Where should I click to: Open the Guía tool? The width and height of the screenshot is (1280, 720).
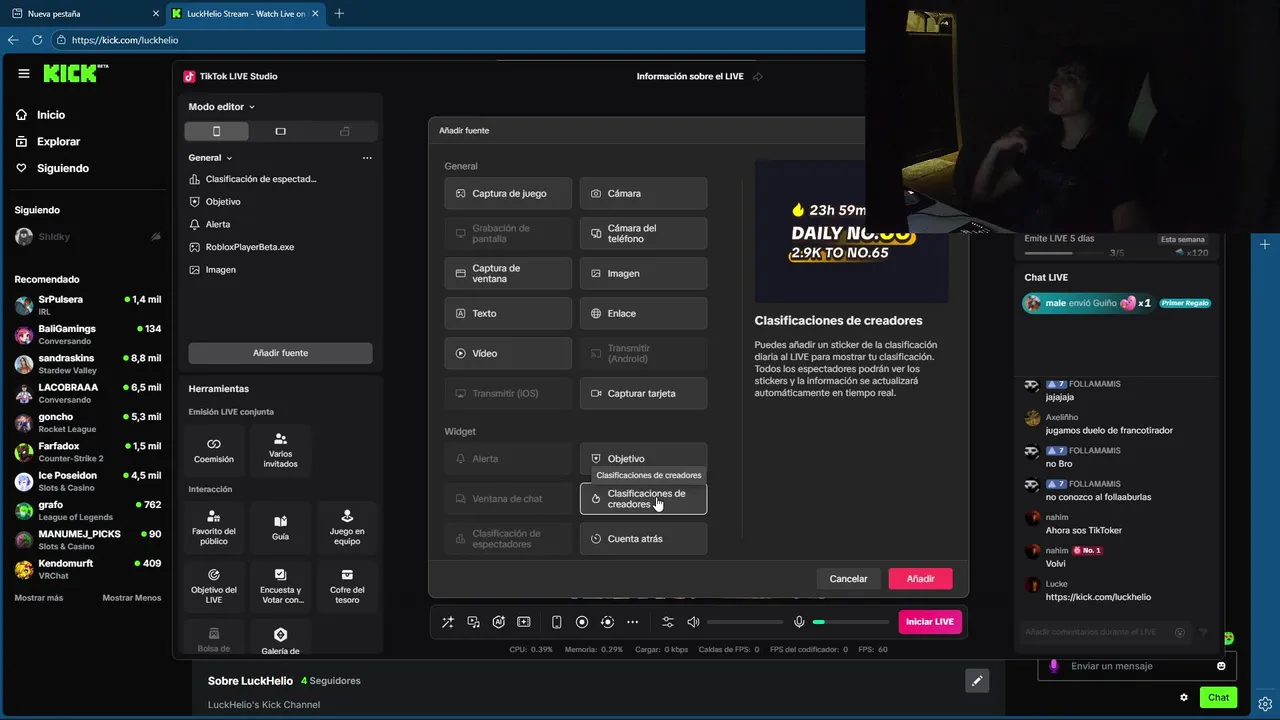[x=280, y=527]
